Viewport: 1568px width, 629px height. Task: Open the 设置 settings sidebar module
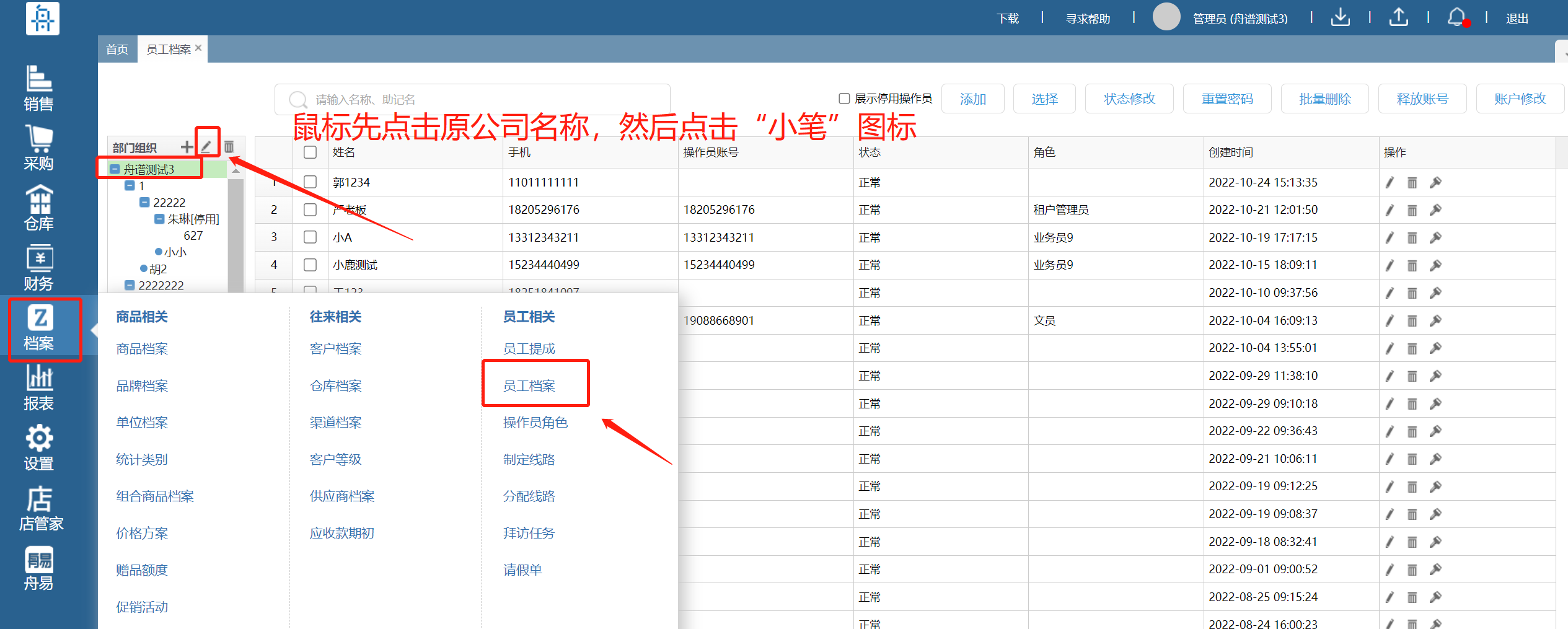pyautogui.click(x=39, y=449)
